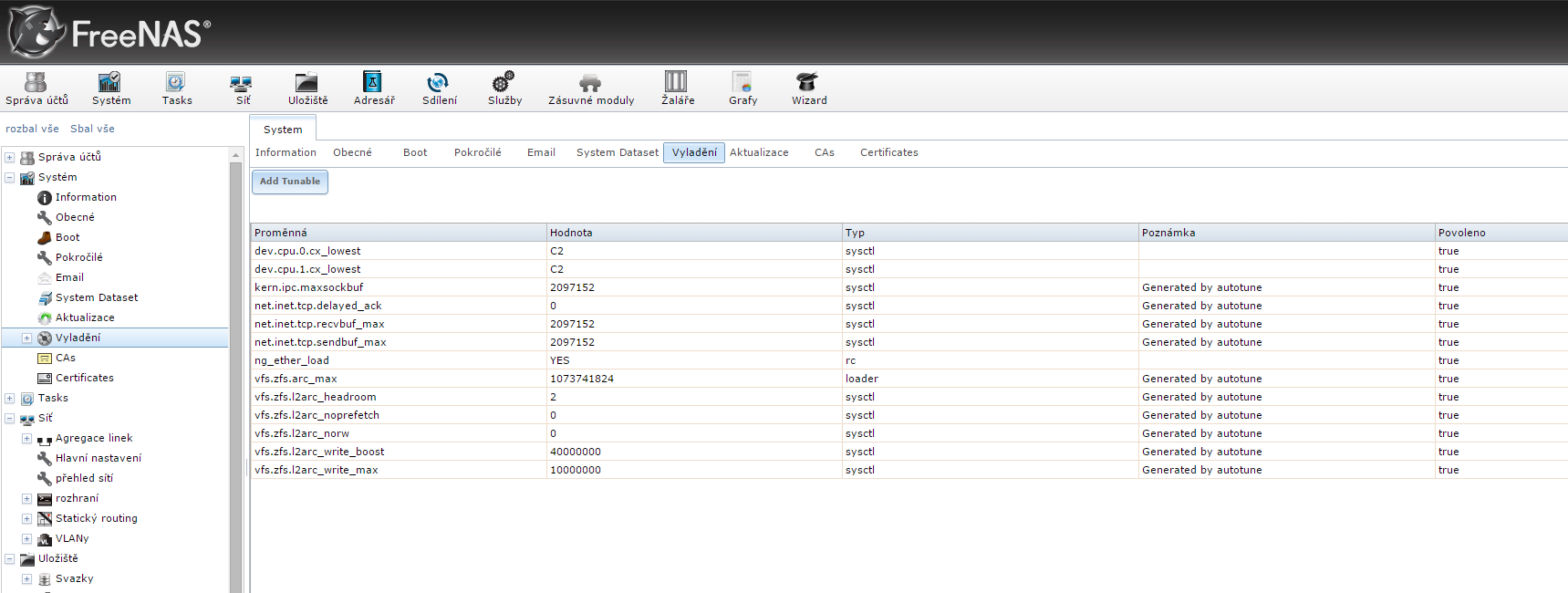Expand the Vyladění tree node
Image resolution: width=1568 pixels, height=593 pixels.
coord(27,338)
